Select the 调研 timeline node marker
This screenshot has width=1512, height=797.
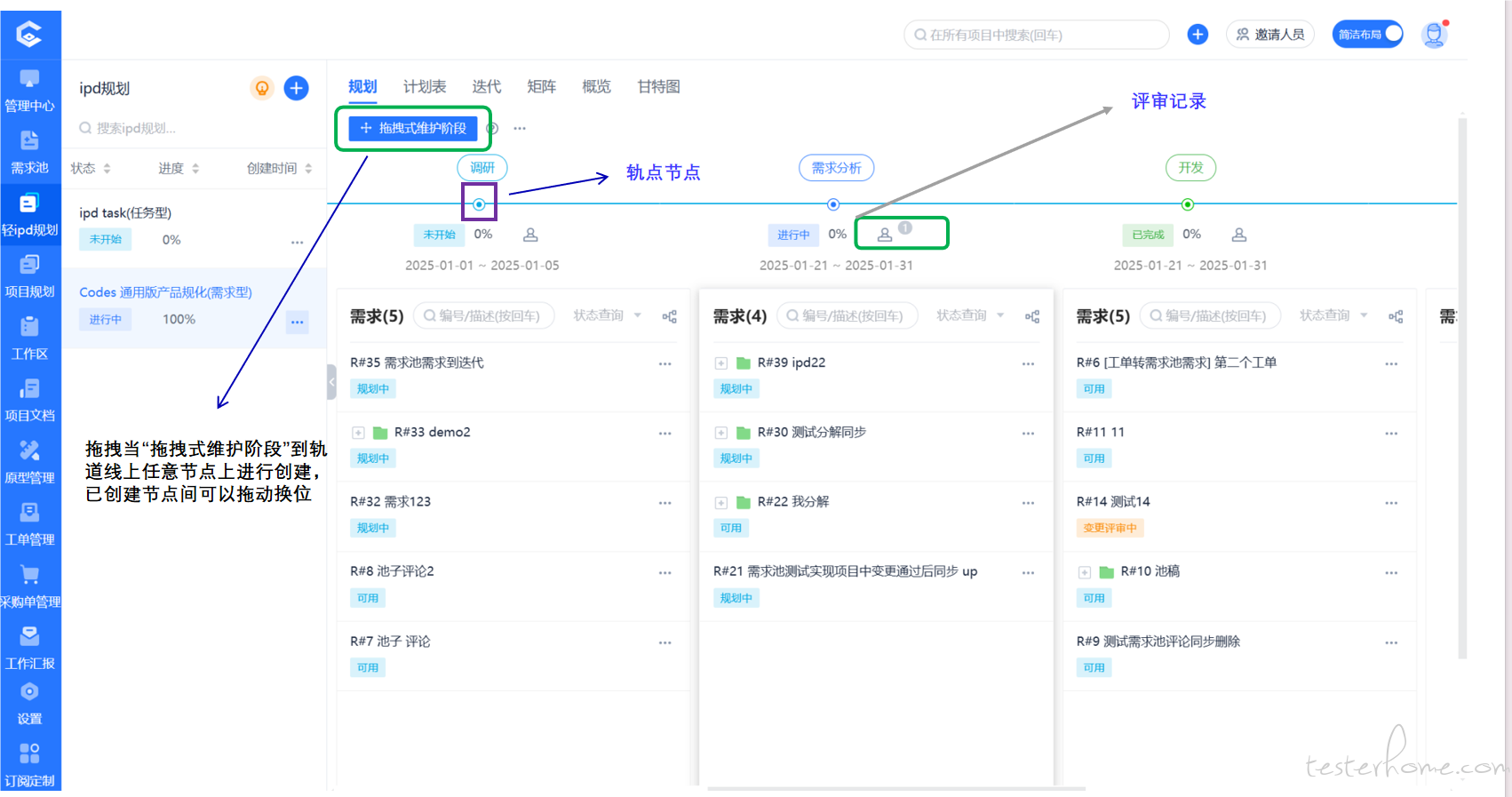(479, 204)
